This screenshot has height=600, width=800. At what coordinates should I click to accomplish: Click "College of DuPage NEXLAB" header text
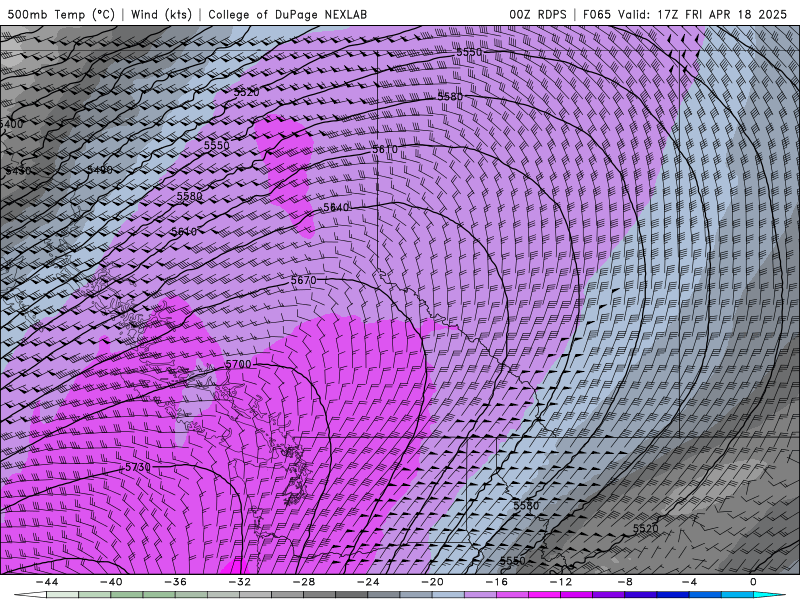[x=287, y=14]
